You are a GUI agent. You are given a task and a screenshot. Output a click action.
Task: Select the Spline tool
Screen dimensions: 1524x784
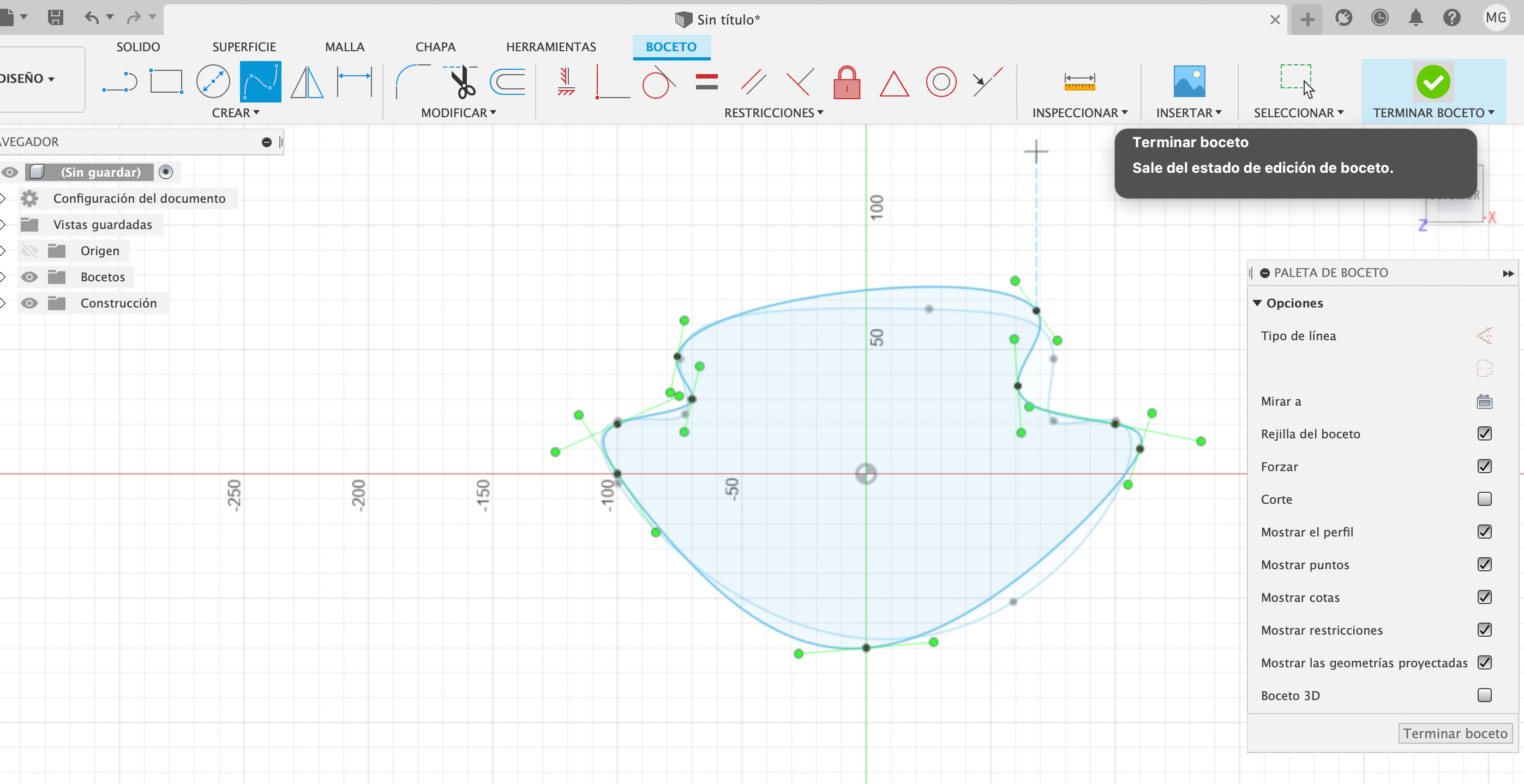260,82
